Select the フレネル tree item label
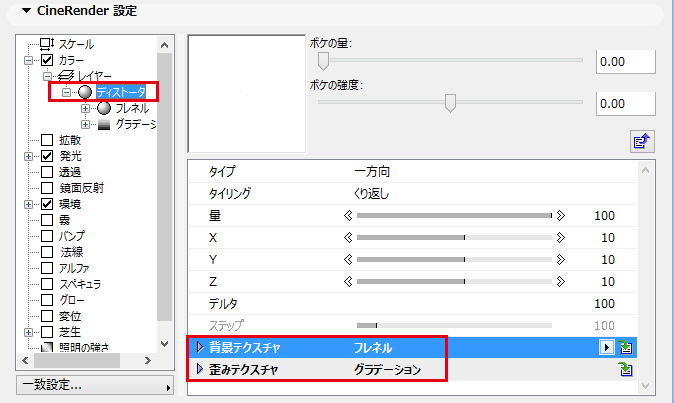Viewport: 674px width, 403px height. [132, 108]
